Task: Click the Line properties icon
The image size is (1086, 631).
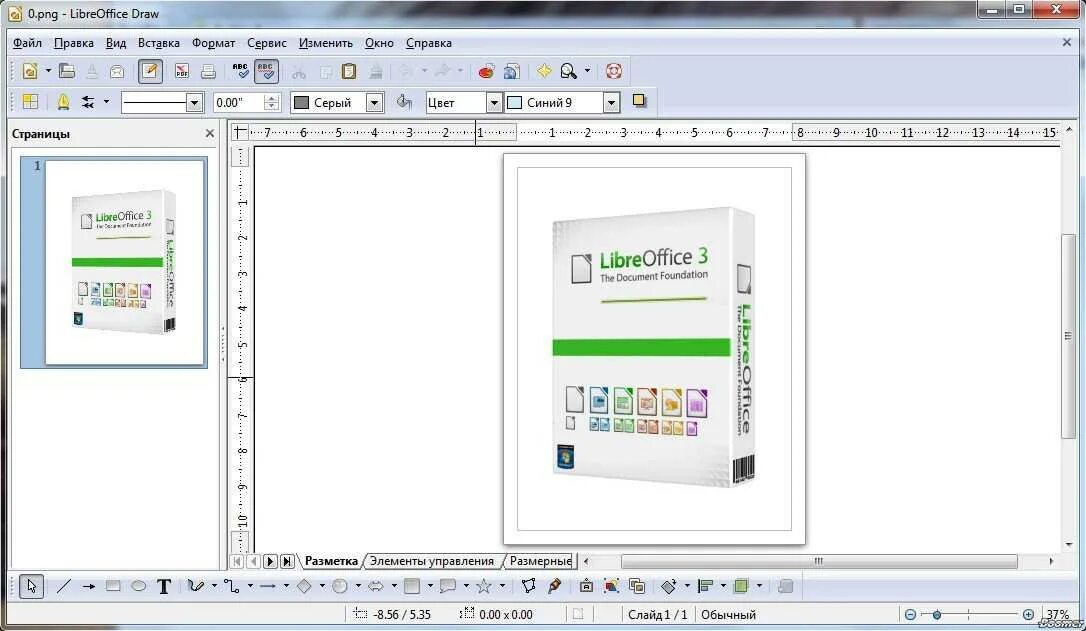Action: pos(63,102)
